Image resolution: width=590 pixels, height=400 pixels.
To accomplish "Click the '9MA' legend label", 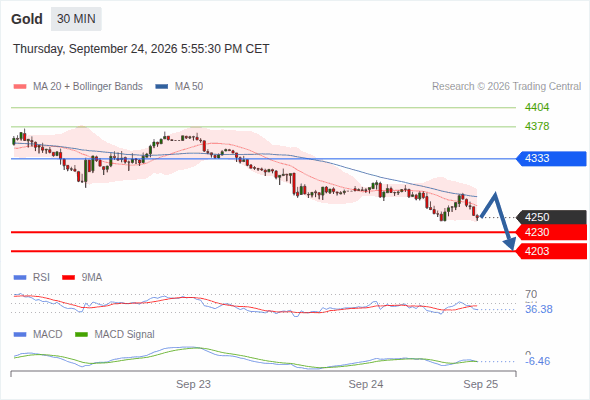I will coord(92,277).
